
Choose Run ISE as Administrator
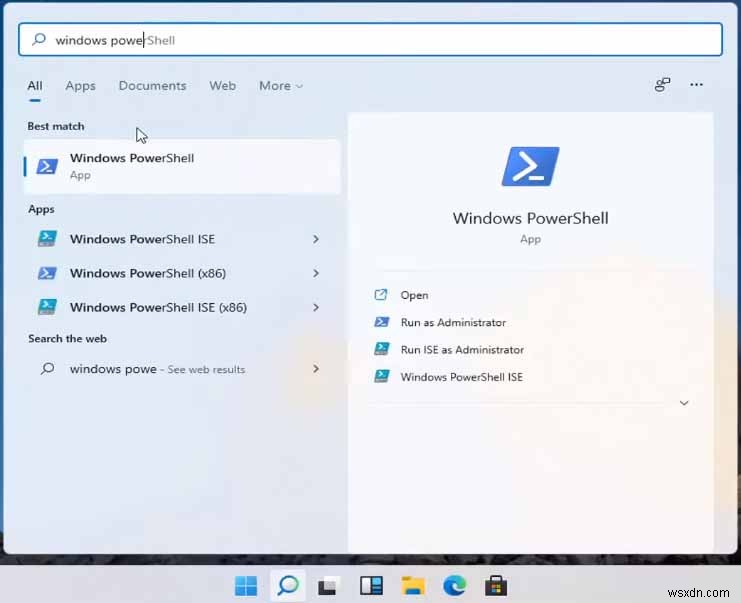coord(462,350)
